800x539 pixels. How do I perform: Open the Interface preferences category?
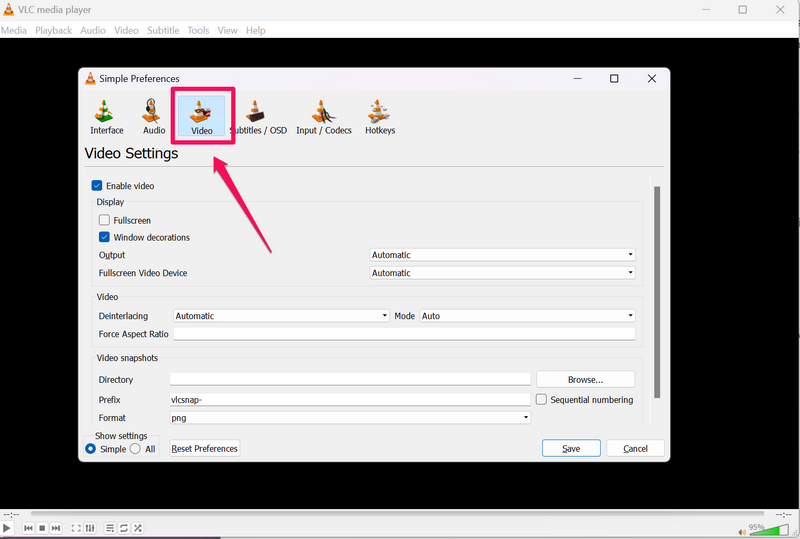107,117
